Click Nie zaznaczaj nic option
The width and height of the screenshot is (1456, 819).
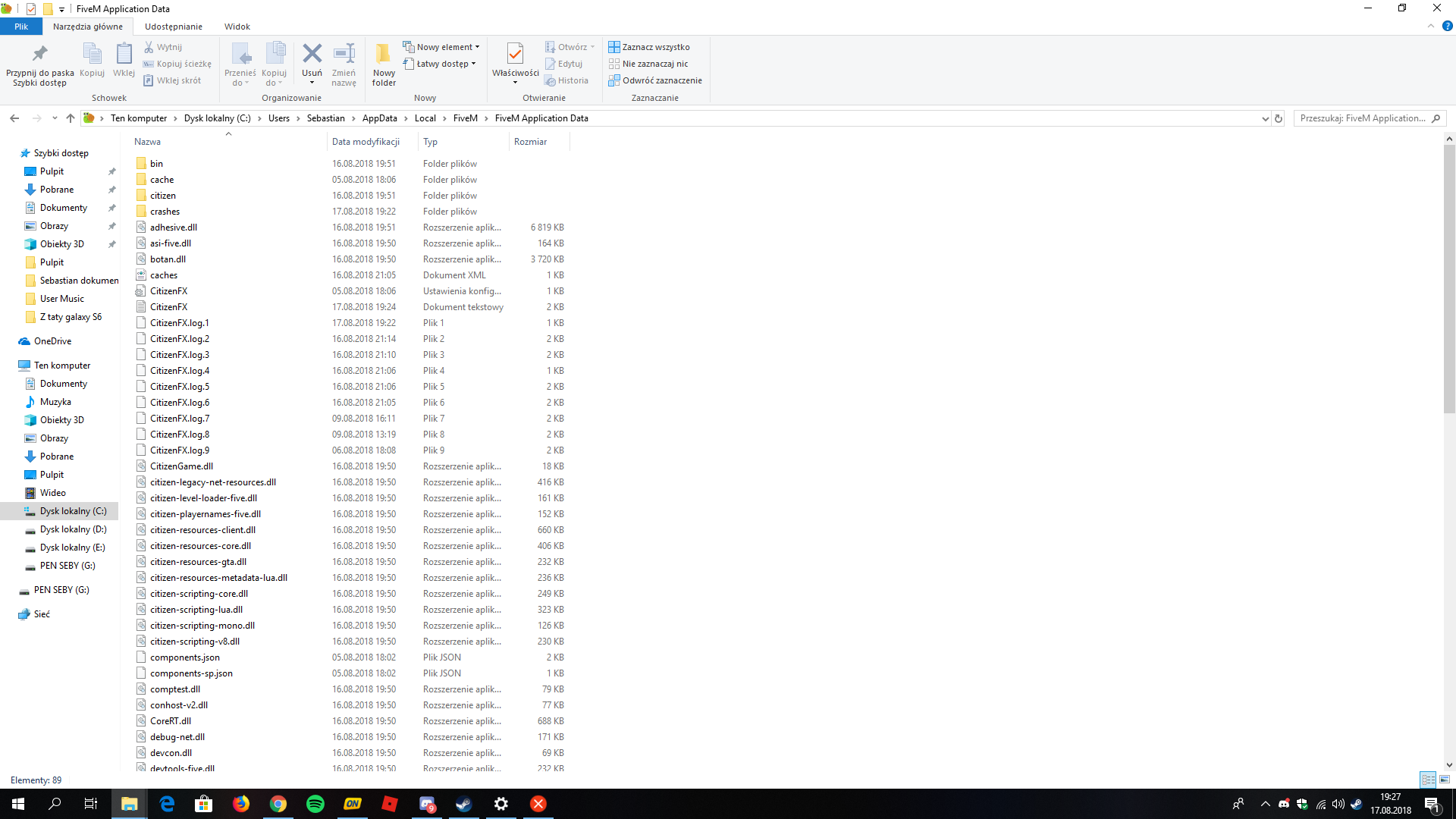click(648, 64)
